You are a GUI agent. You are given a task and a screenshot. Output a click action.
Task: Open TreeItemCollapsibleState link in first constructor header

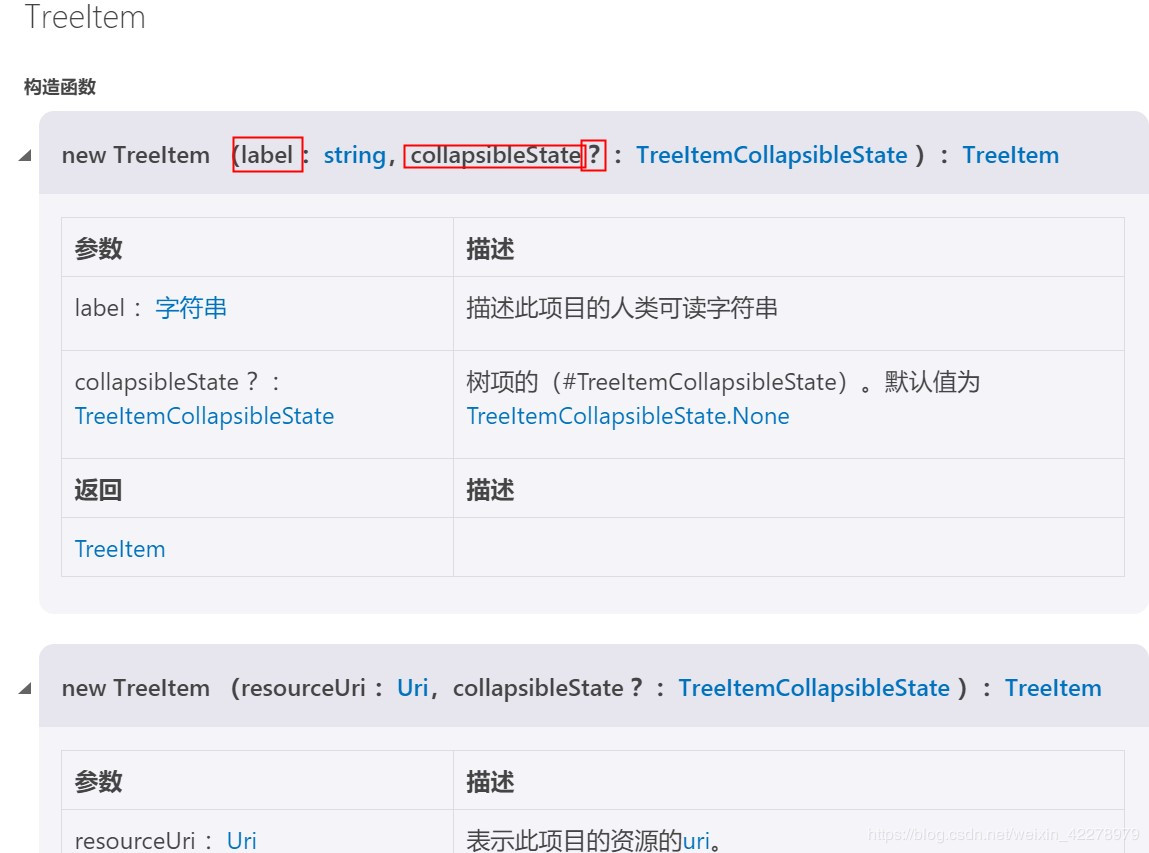click(x=772, y=155)
